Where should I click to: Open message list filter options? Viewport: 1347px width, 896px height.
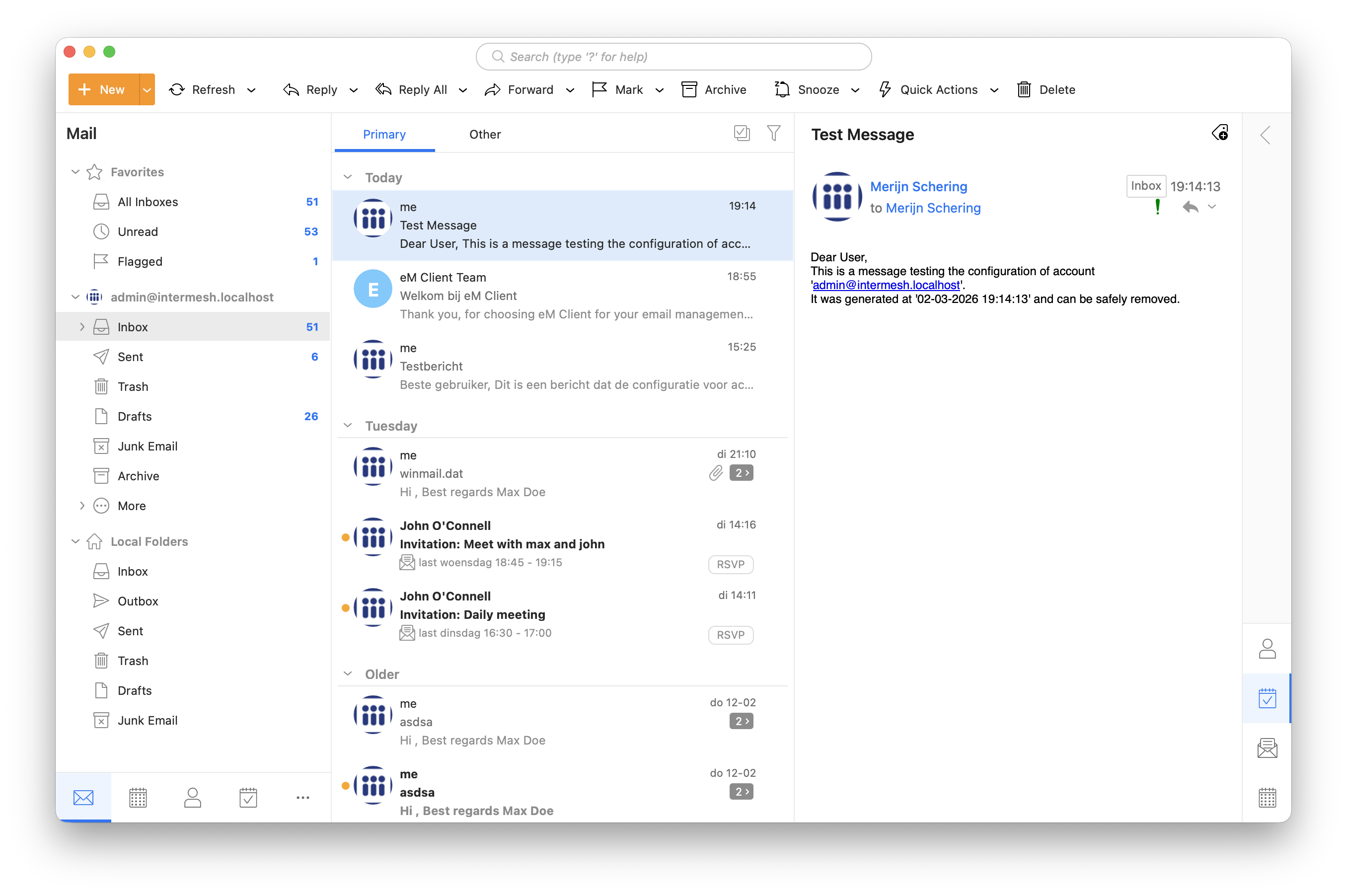pos(773,133)
